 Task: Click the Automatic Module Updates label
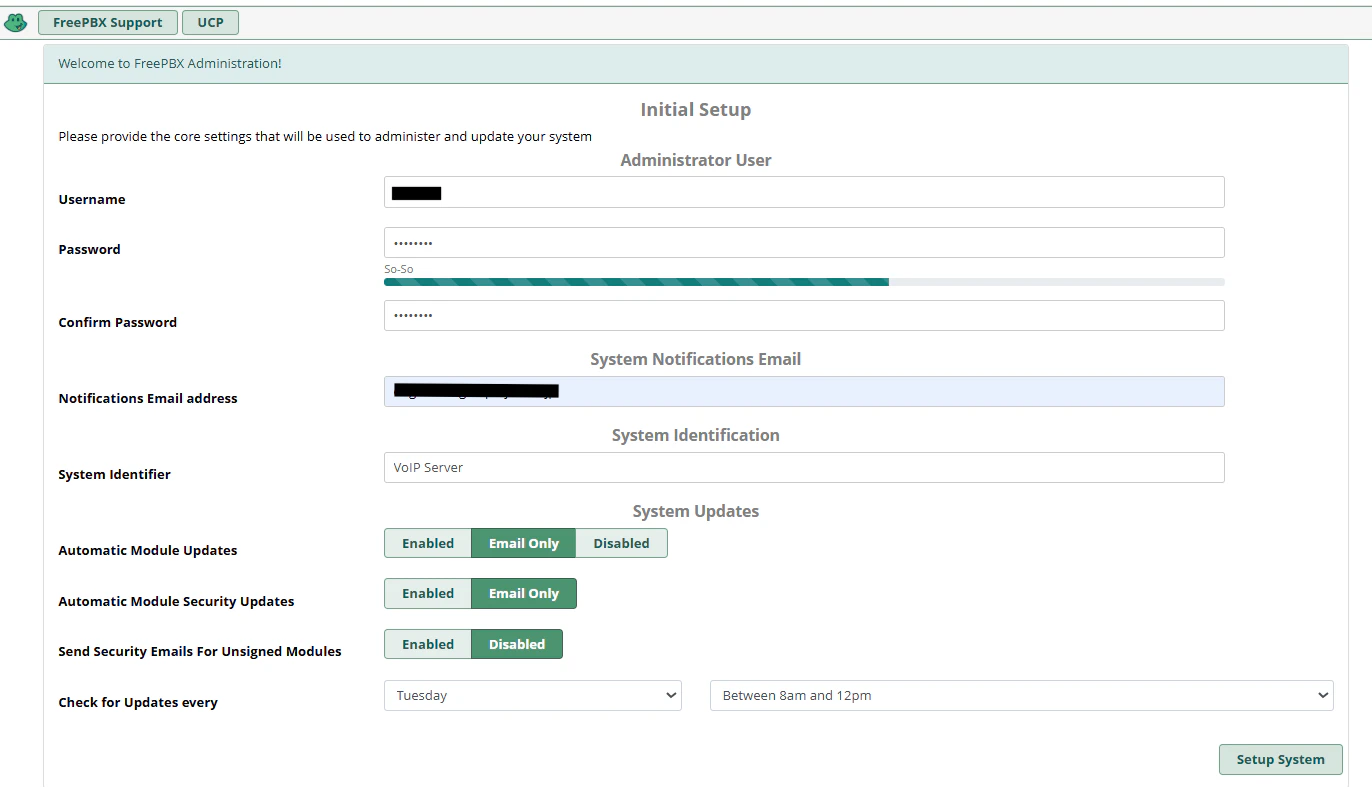[x=148, y=550]
